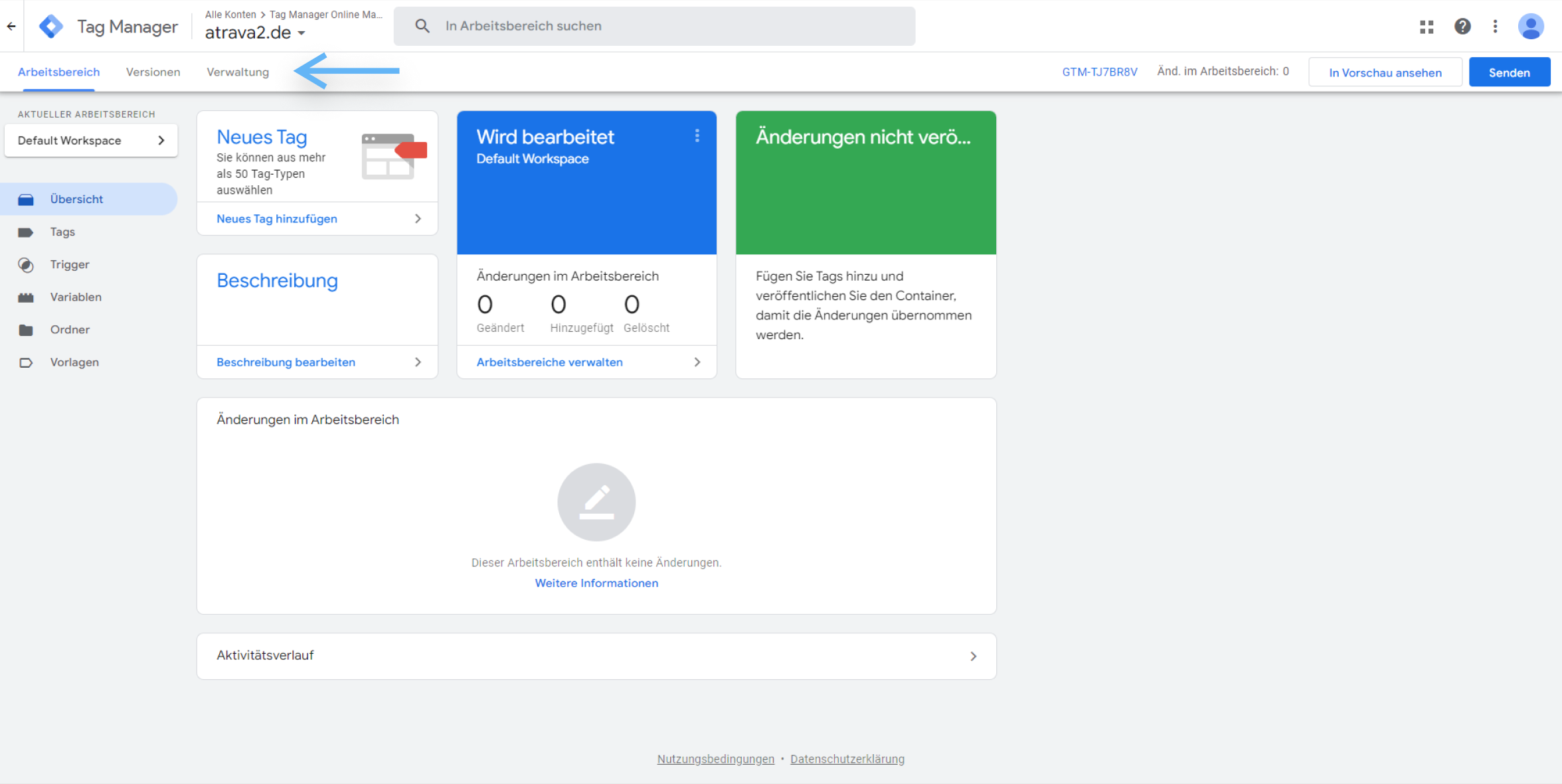Expand the Default Workspace chevron

click(x=161, y=140)
